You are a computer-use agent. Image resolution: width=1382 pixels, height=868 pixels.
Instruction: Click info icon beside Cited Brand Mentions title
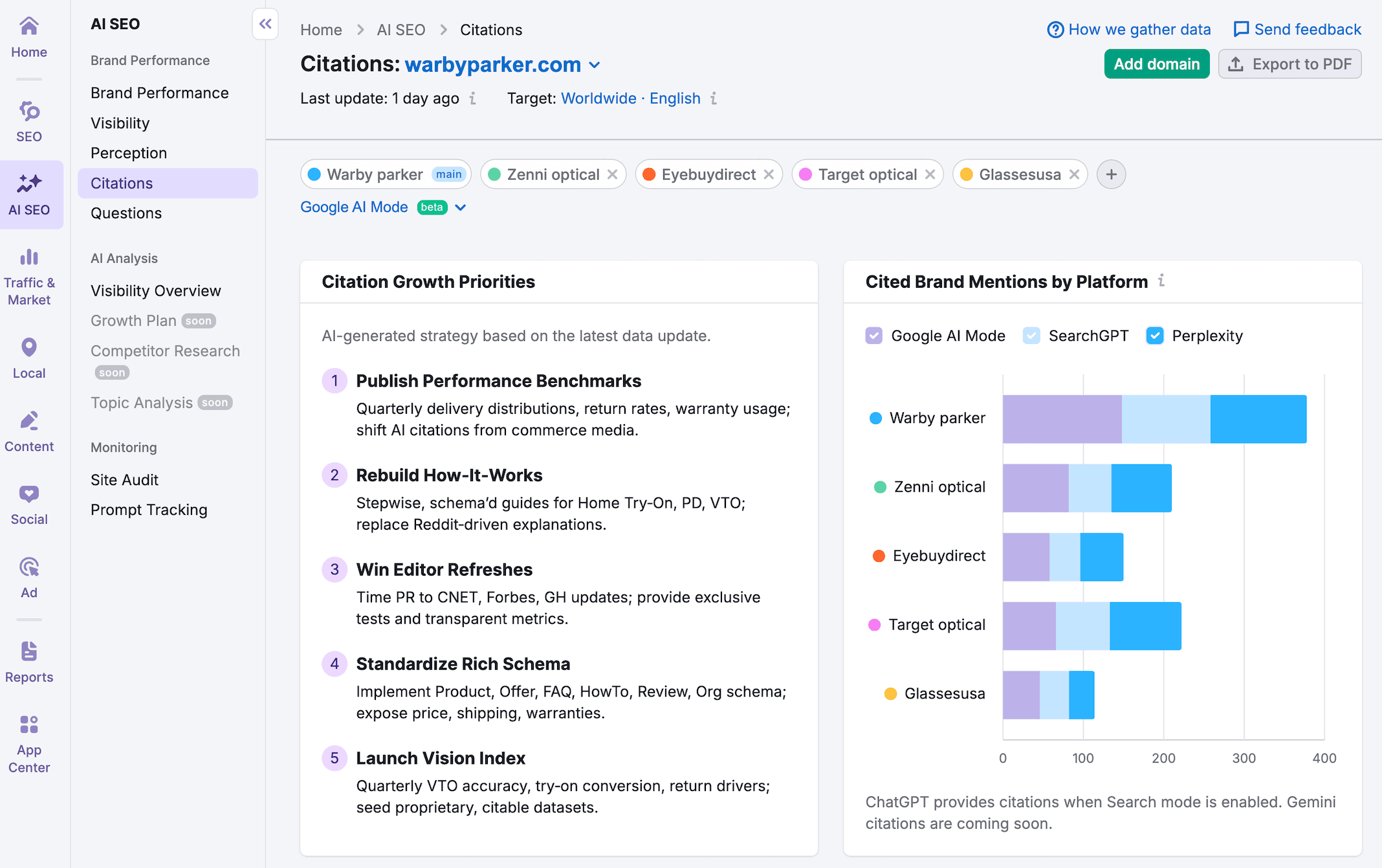1161,281
